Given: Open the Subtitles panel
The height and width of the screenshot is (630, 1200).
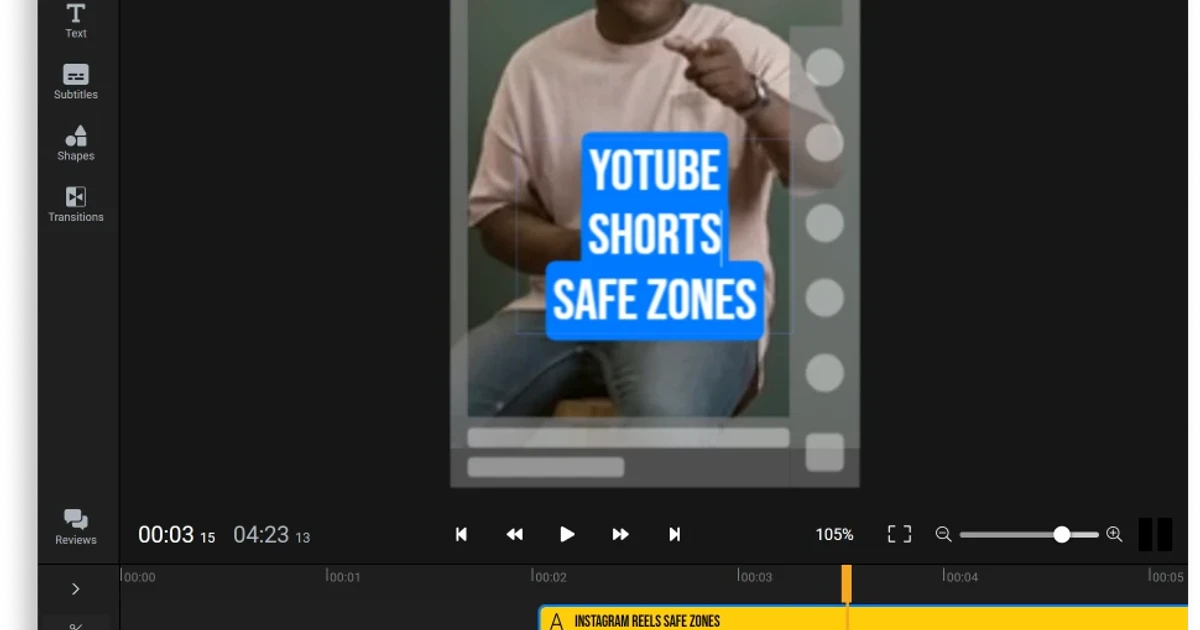Looking at the screenshot, I should pos(76,82).
